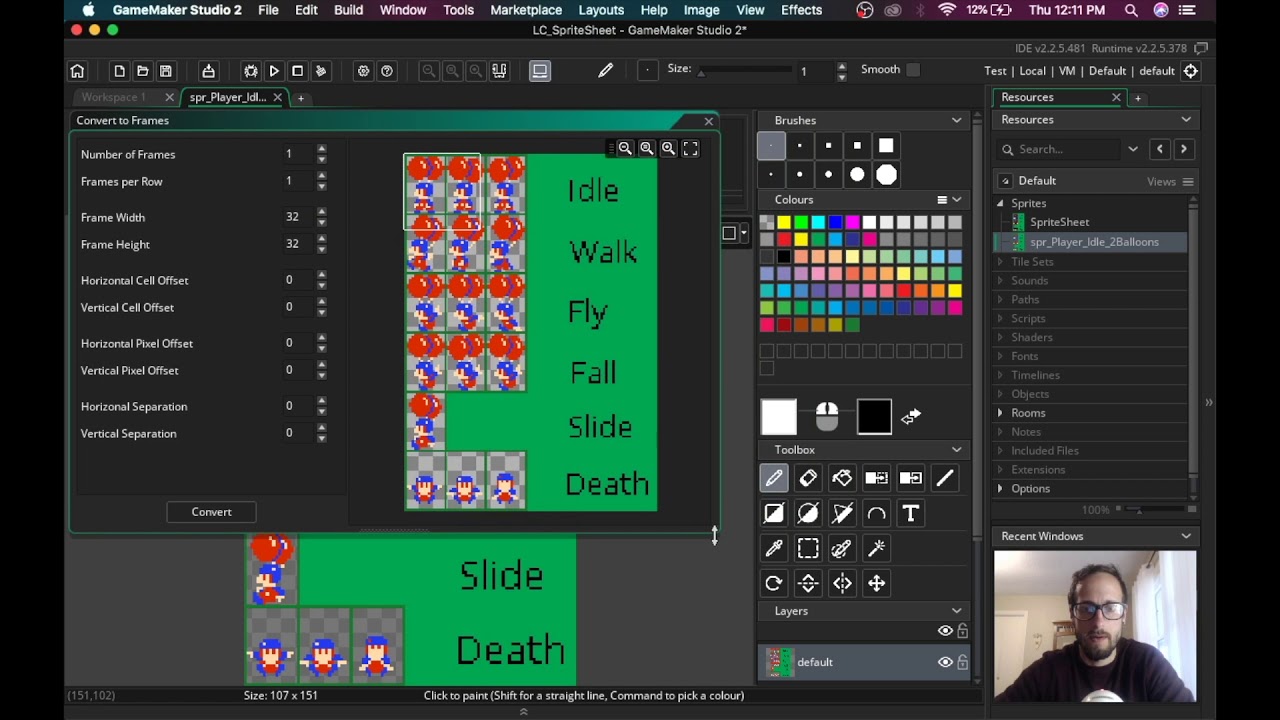
Task: Collapse the Layers panel
Action: coord(957,611)
